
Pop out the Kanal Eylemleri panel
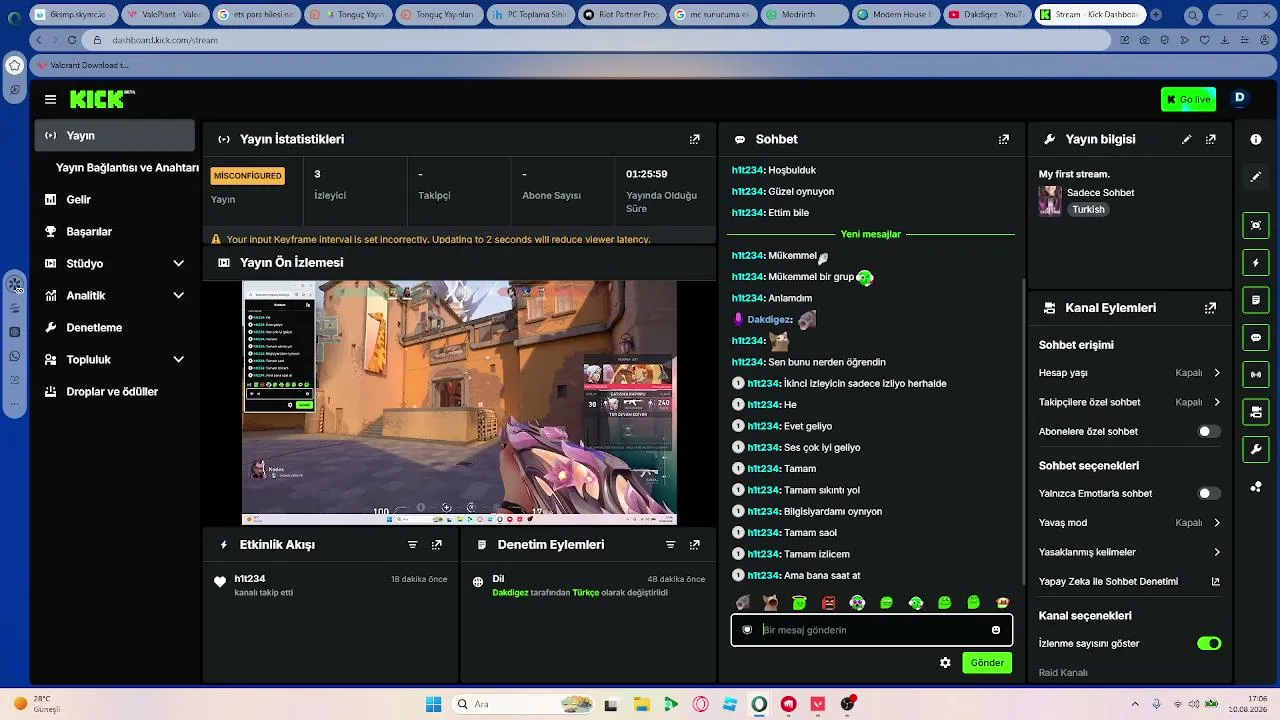click(x=1211, y=308)
